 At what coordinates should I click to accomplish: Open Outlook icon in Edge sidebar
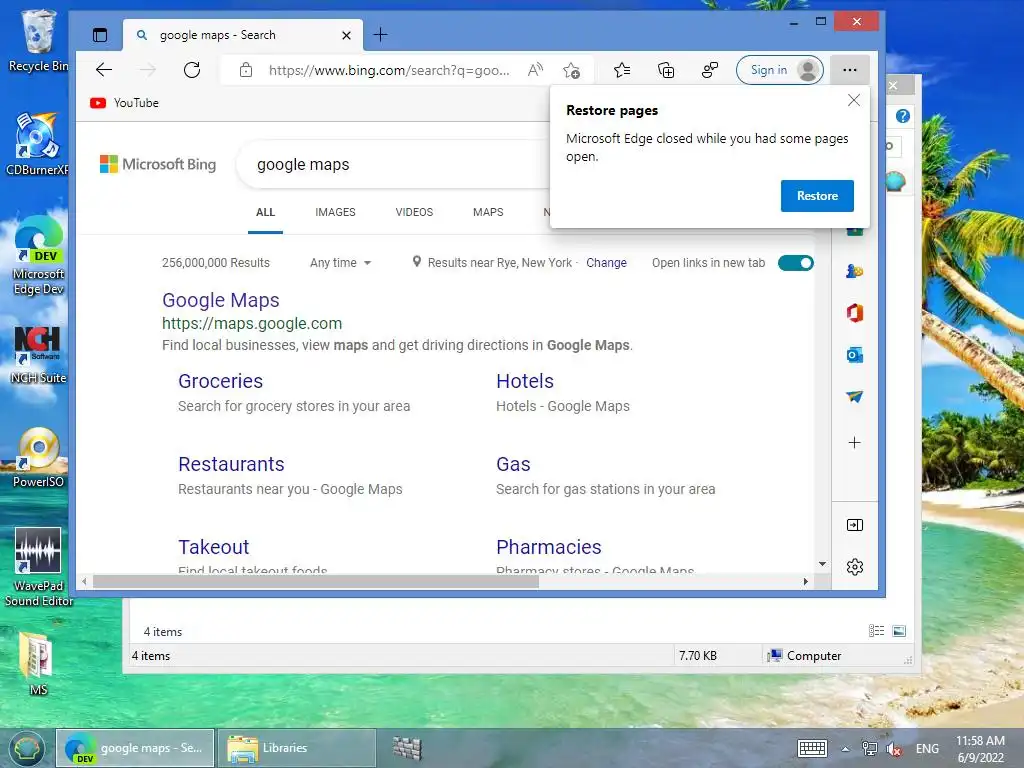(x=854, y=355)
